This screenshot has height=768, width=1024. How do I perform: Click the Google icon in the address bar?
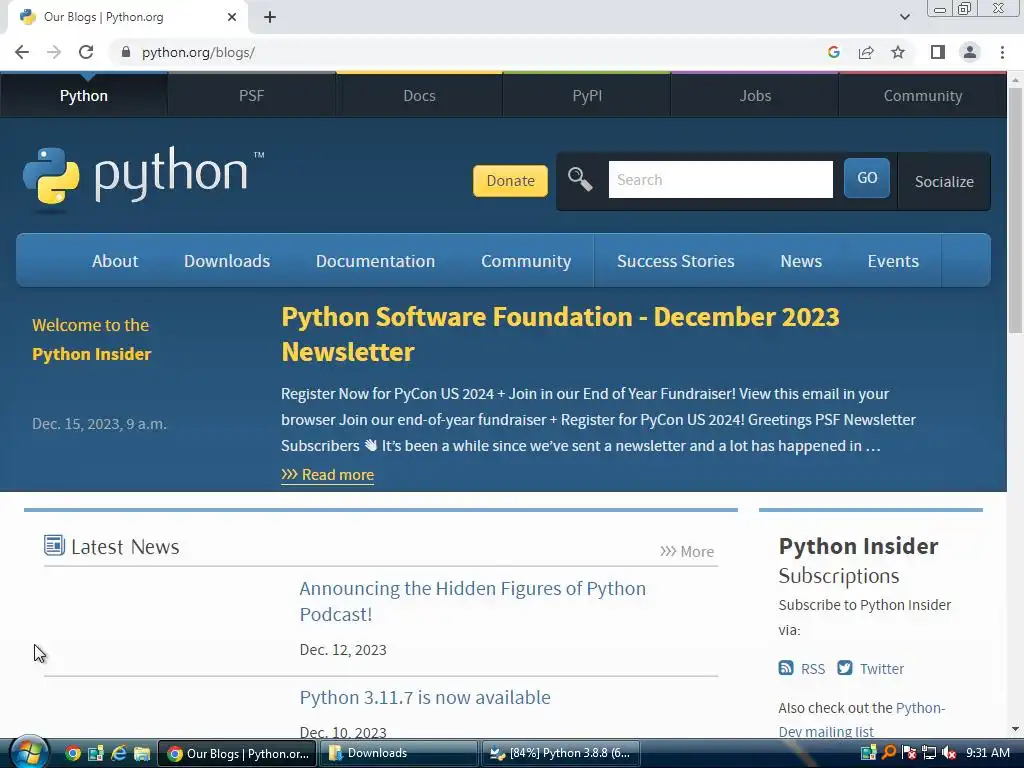(833, 52)
